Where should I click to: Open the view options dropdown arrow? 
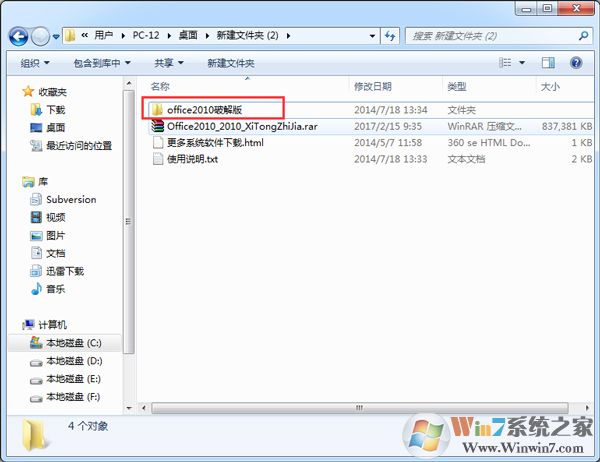522,62
